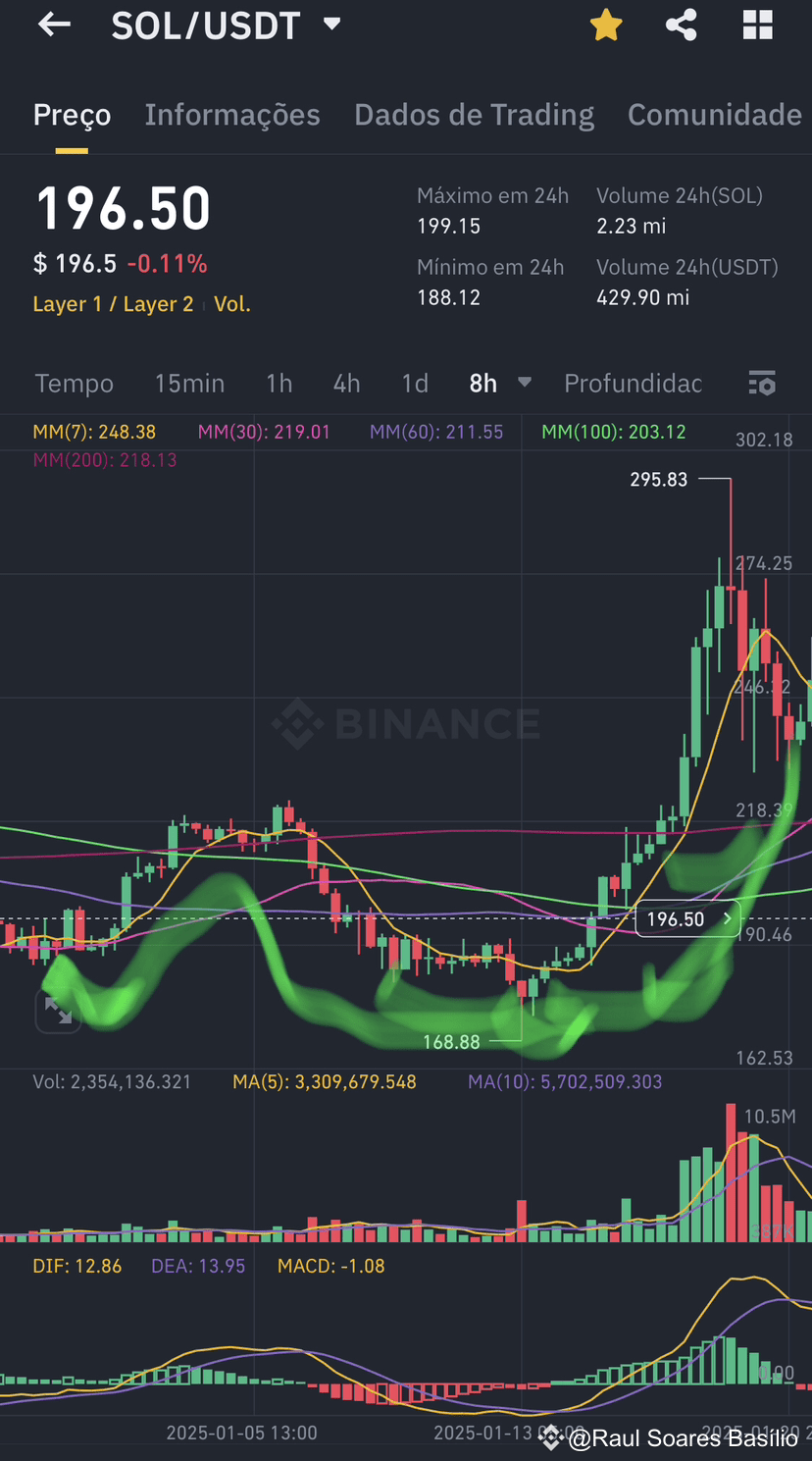This screenshot has width=812, height=1461.
Task: Tap the MM(100): 203.12 indicator label
Action: tap(614, 432)
